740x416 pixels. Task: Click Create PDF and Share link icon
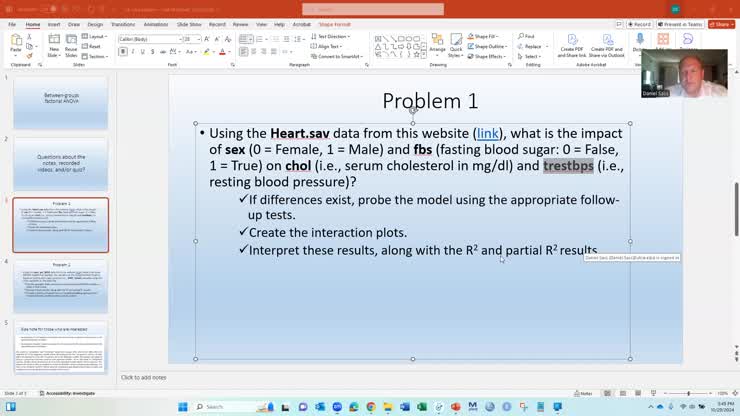pyautogui.click(x=571, y=44)
